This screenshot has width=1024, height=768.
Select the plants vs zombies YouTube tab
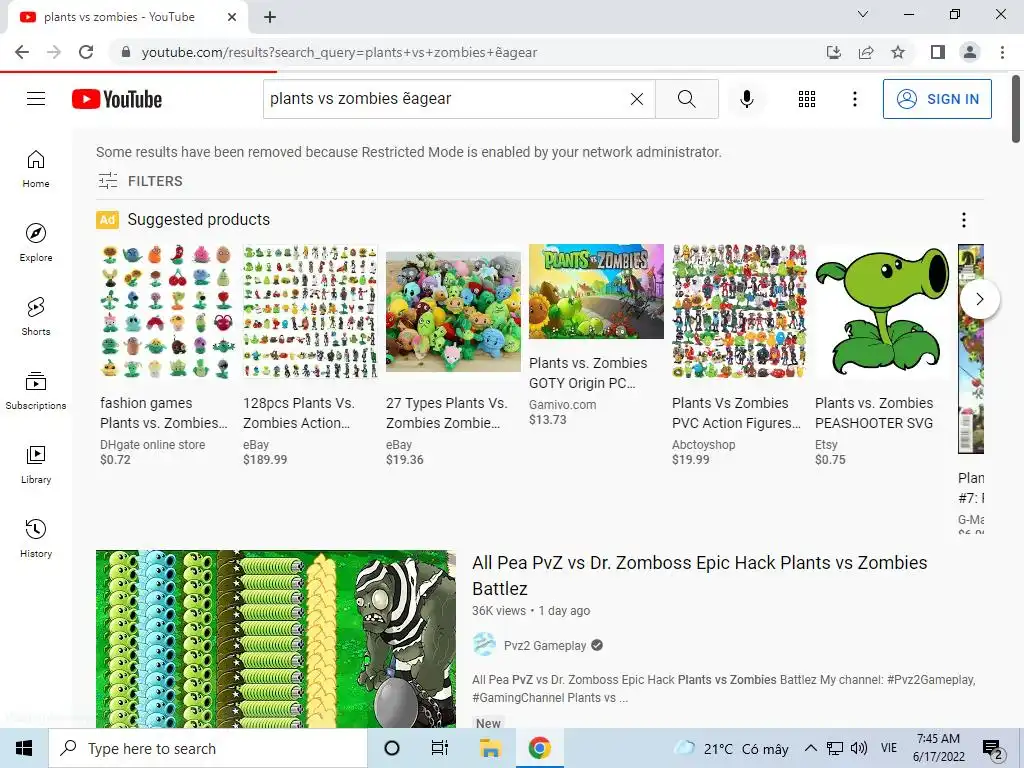119,17
